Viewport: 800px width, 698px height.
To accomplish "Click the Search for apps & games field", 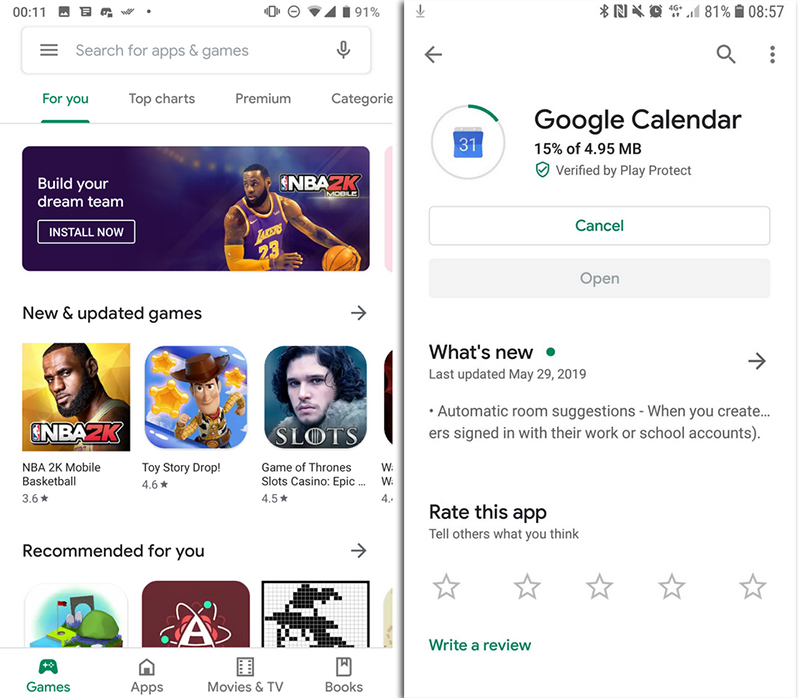I will pyautogui.click(x=196, y=50).
